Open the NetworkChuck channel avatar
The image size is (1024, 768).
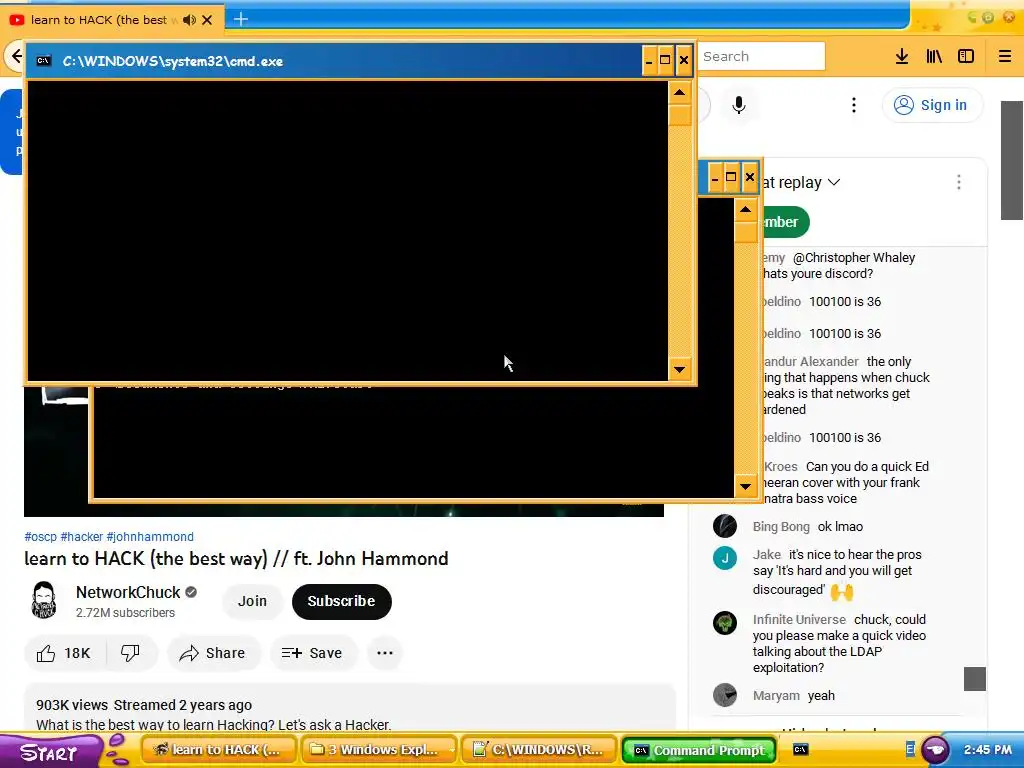(x=44, y=600)
